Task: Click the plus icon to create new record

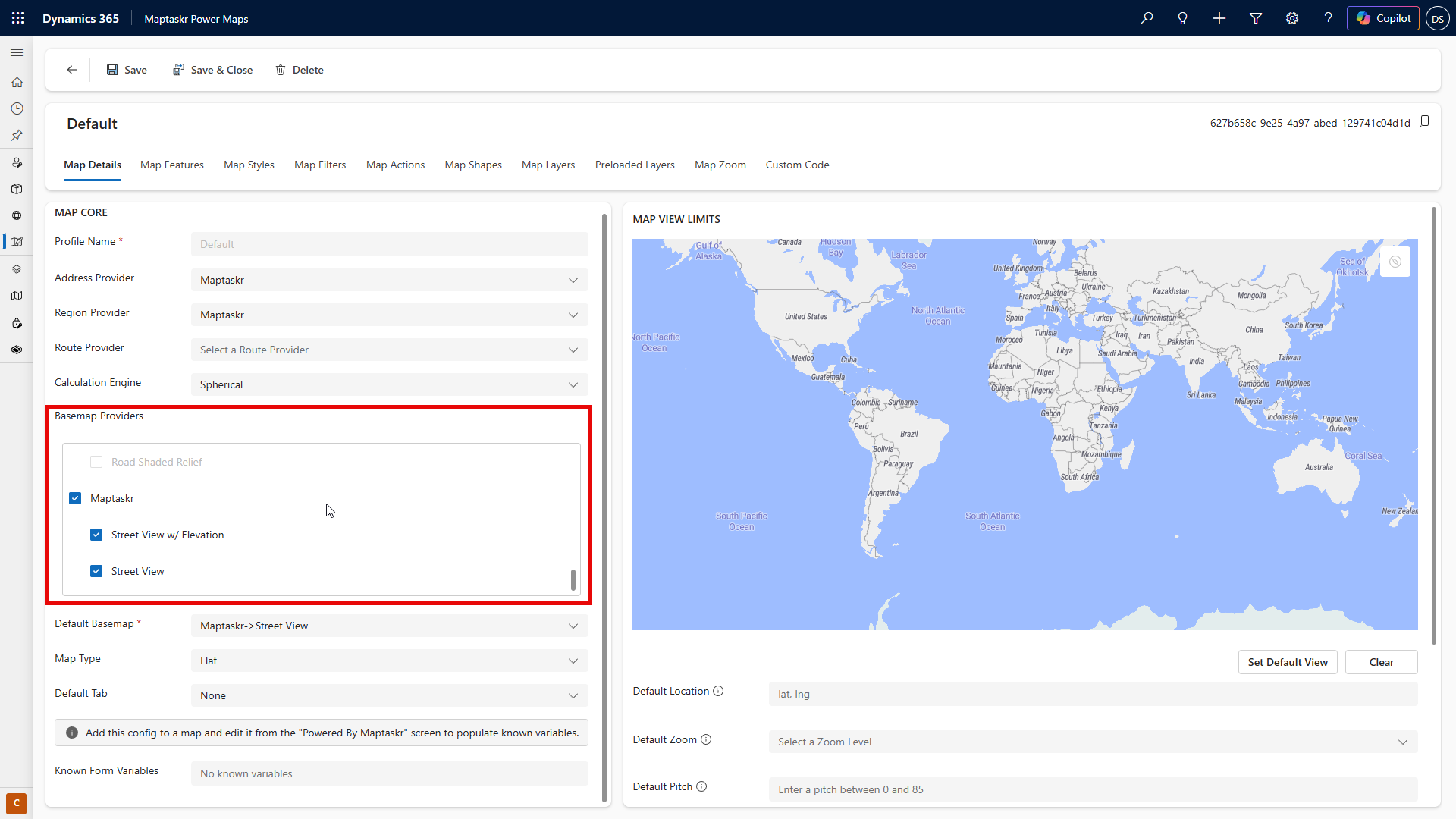Action: [1219, 17]
